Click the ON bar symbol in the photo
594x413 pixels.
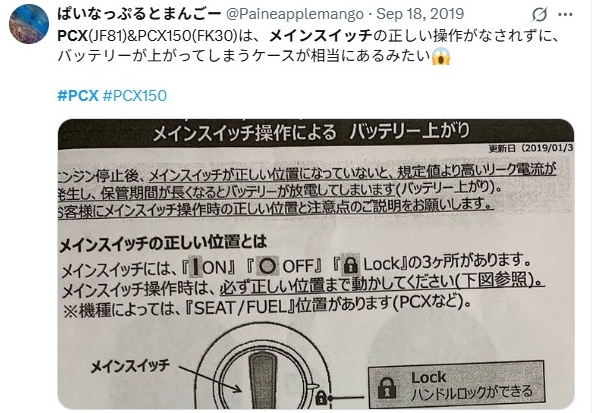pos(195,266)
